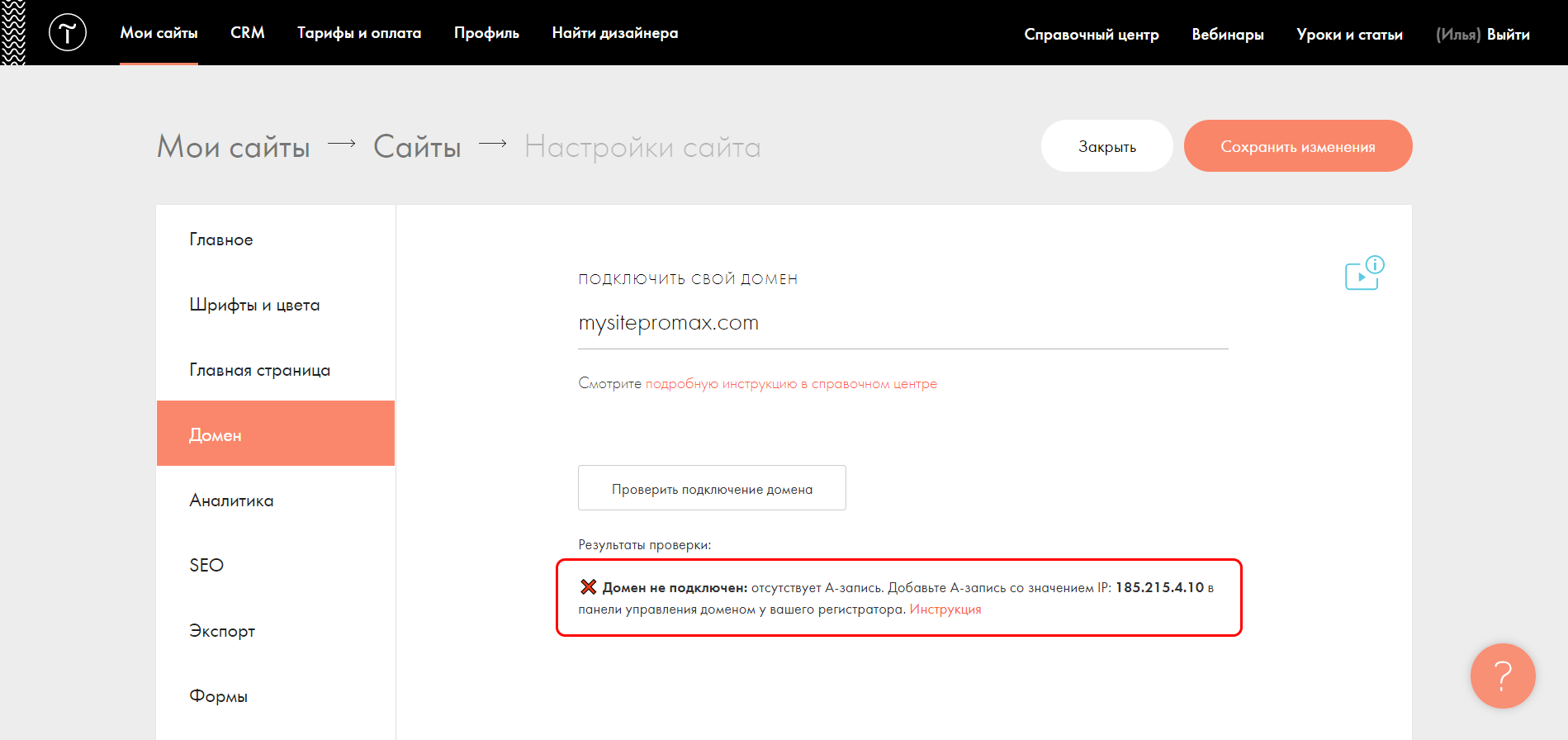Open the video tutorial info icon

click(1364, 274)
